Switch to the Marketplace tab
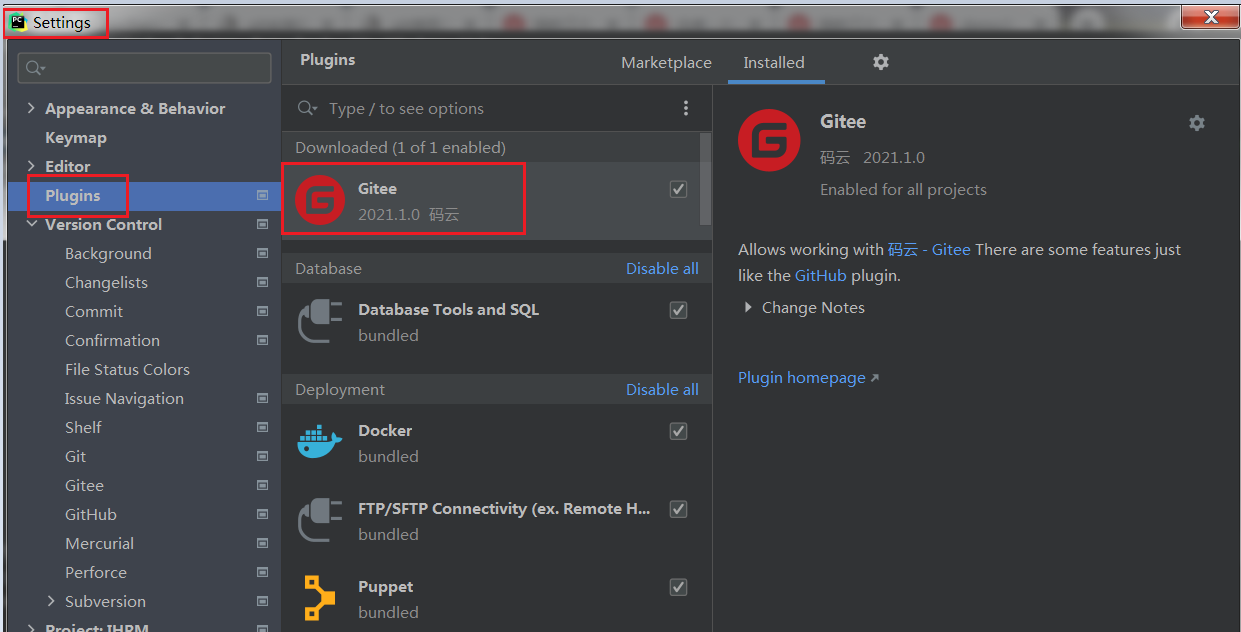 [666, 62]
